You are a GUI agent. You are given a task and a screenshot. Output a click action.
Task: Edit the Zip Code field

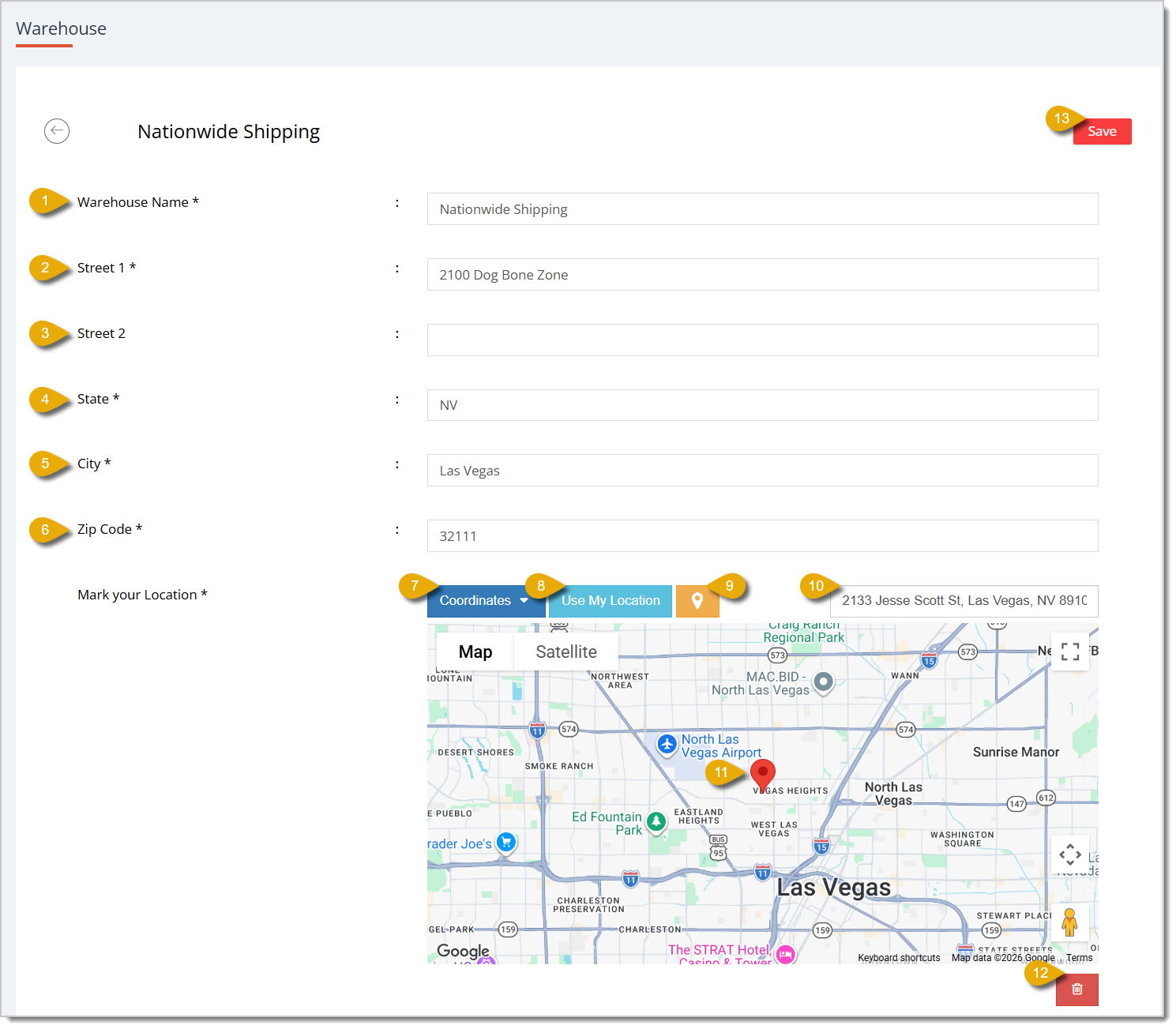(x=762, y=536)
